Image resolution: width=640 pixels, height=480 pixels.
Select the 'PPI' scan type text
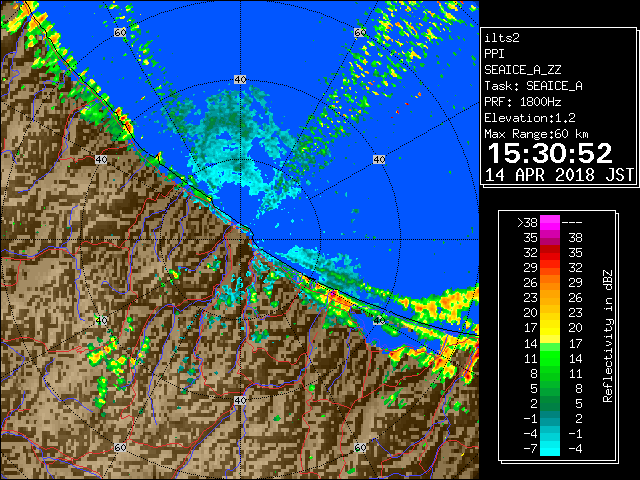click(x=494, y=54)
